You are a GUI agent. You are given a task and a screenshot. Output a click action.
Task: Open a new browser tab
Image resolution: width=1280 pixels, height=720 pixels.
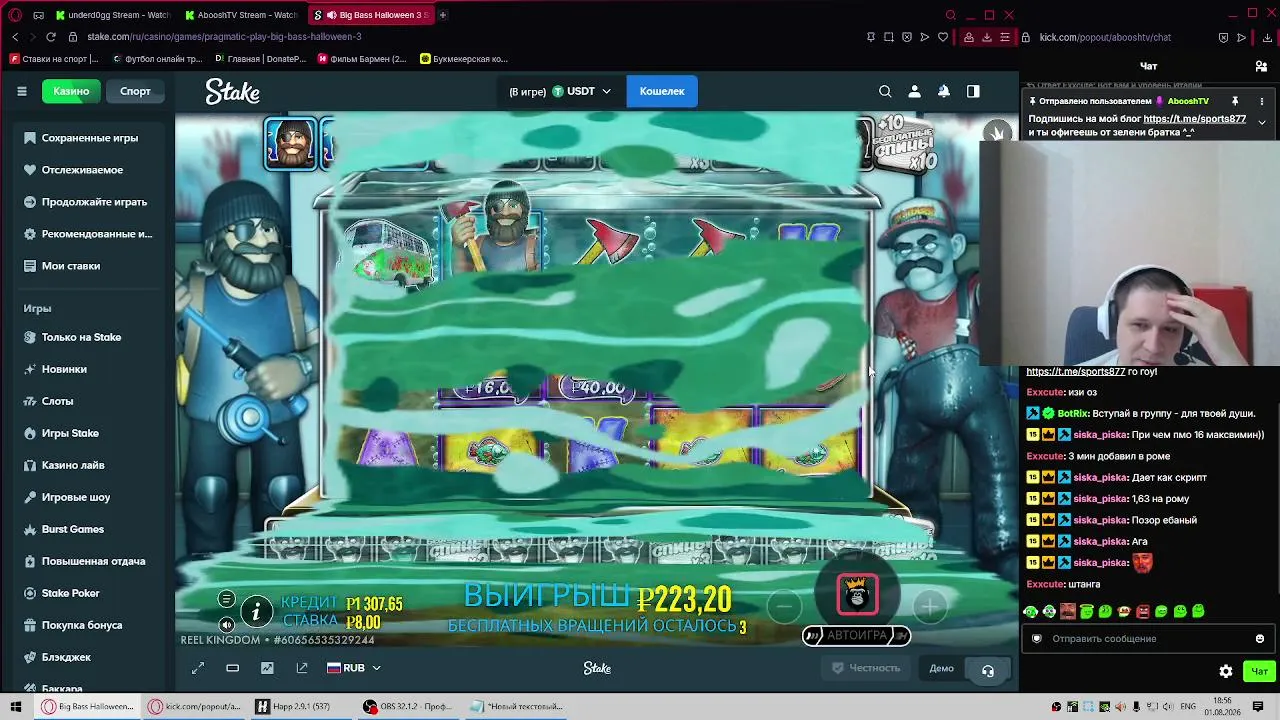(443, 15)
